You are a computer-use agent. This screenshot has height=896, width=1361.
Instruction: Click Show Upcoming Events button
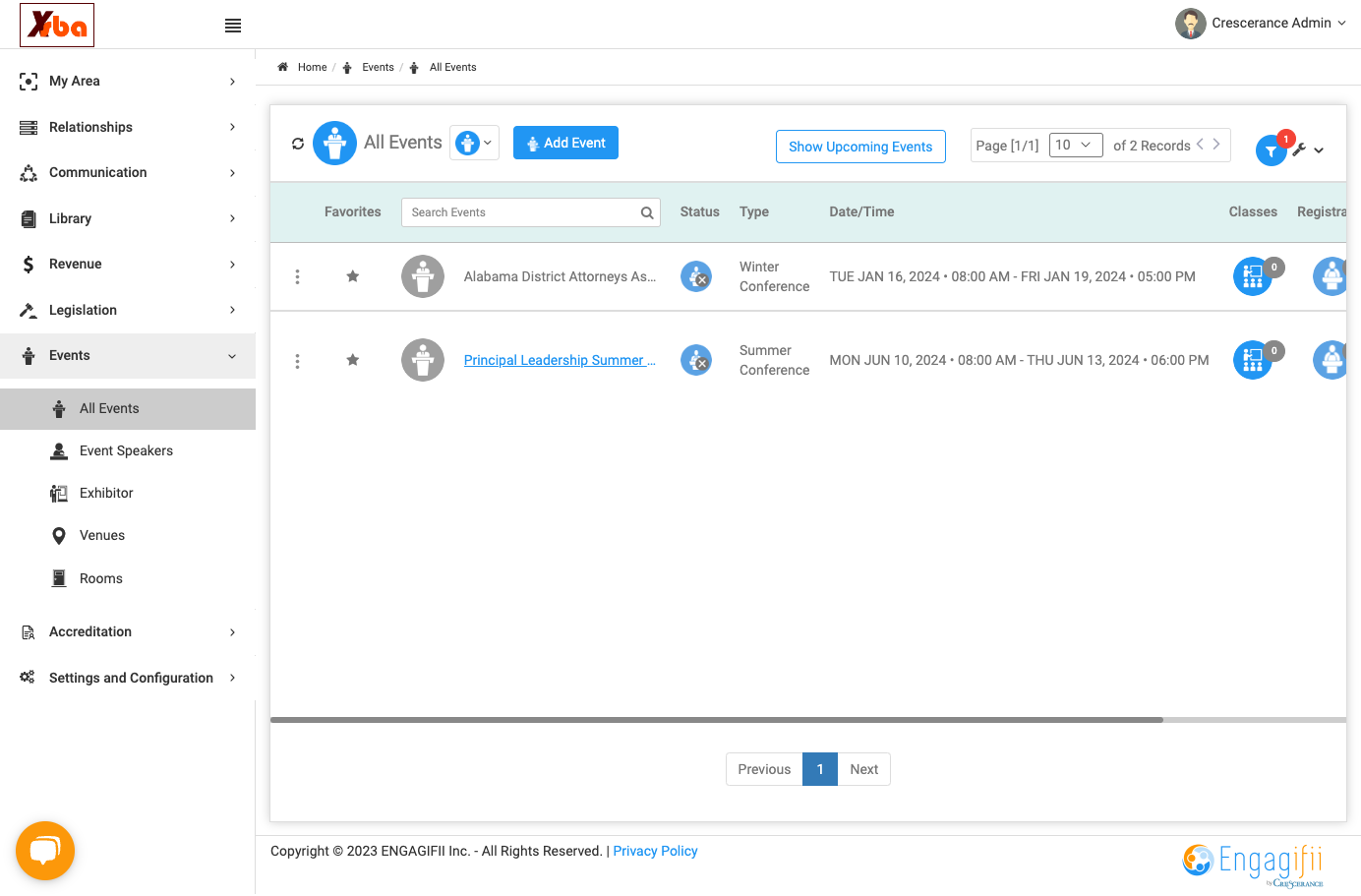tap(860, 147)
